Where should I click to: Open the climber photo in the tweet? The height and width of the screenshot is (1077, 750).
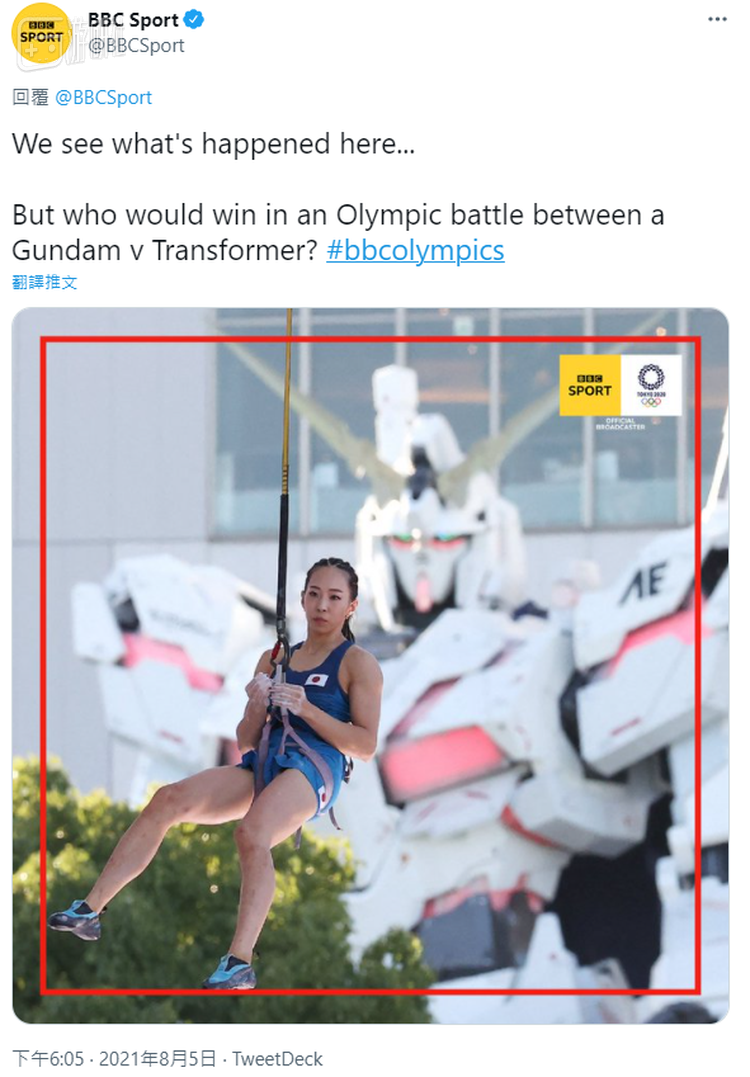(371, 665)
